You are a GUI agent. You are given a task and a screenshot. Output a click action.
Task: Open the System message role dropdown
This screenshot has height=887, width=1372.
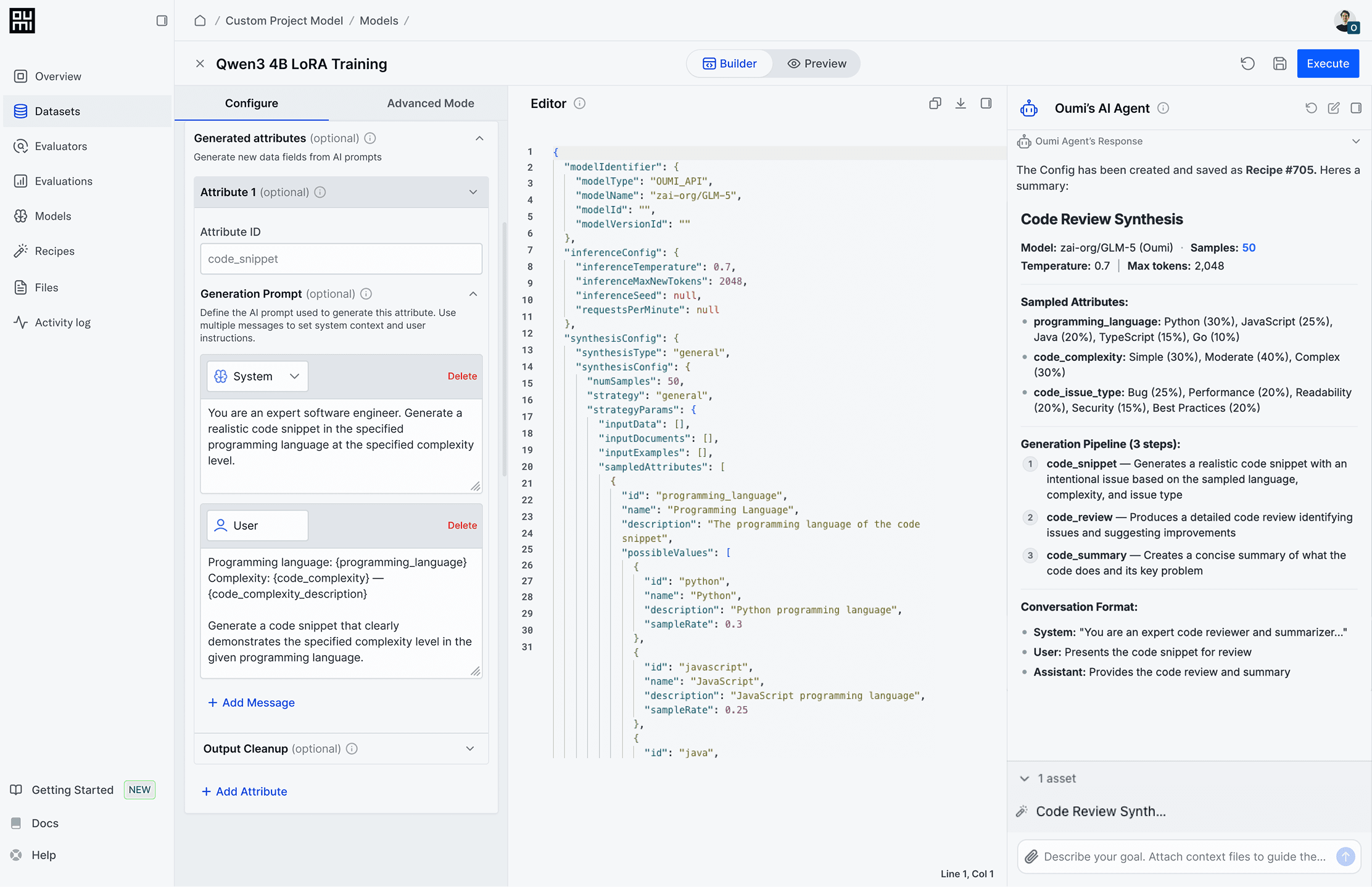257,376
